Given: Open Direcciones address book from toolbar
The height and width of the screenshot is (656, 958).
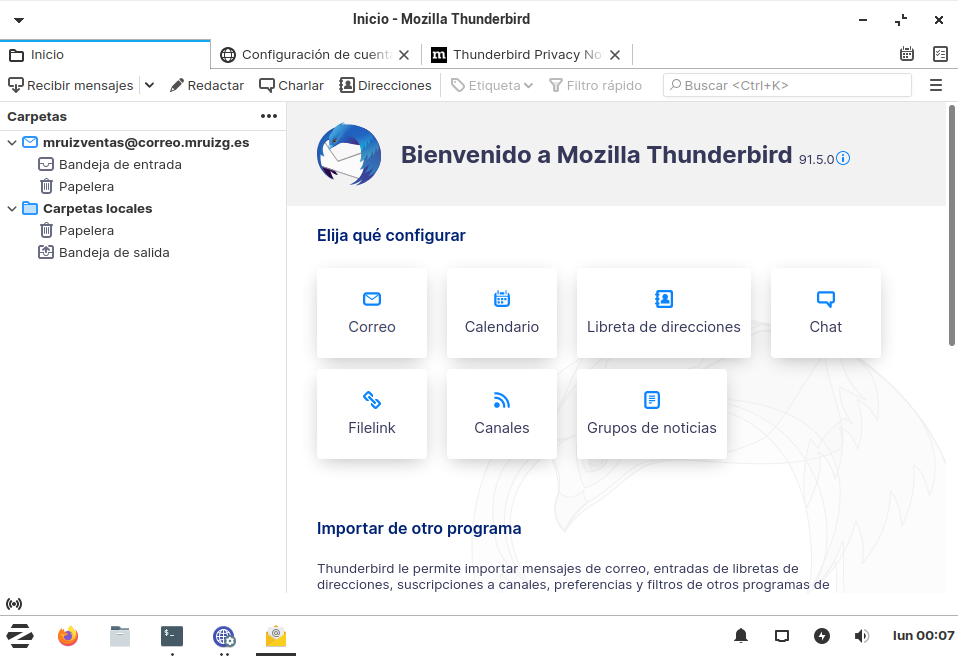Looking at the screenshot, I should tap(385, 86).
